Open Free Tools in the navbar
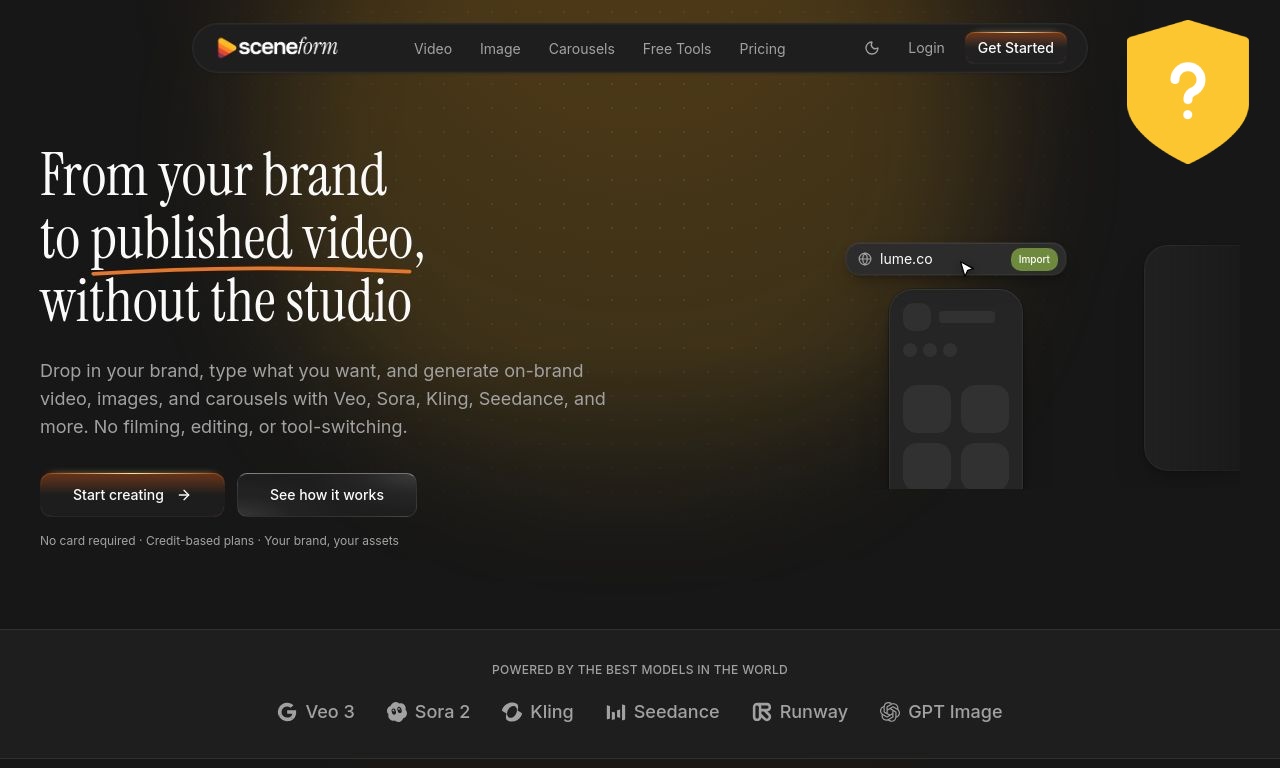This screenshot has height=768, width=1280. click(677, 48)
